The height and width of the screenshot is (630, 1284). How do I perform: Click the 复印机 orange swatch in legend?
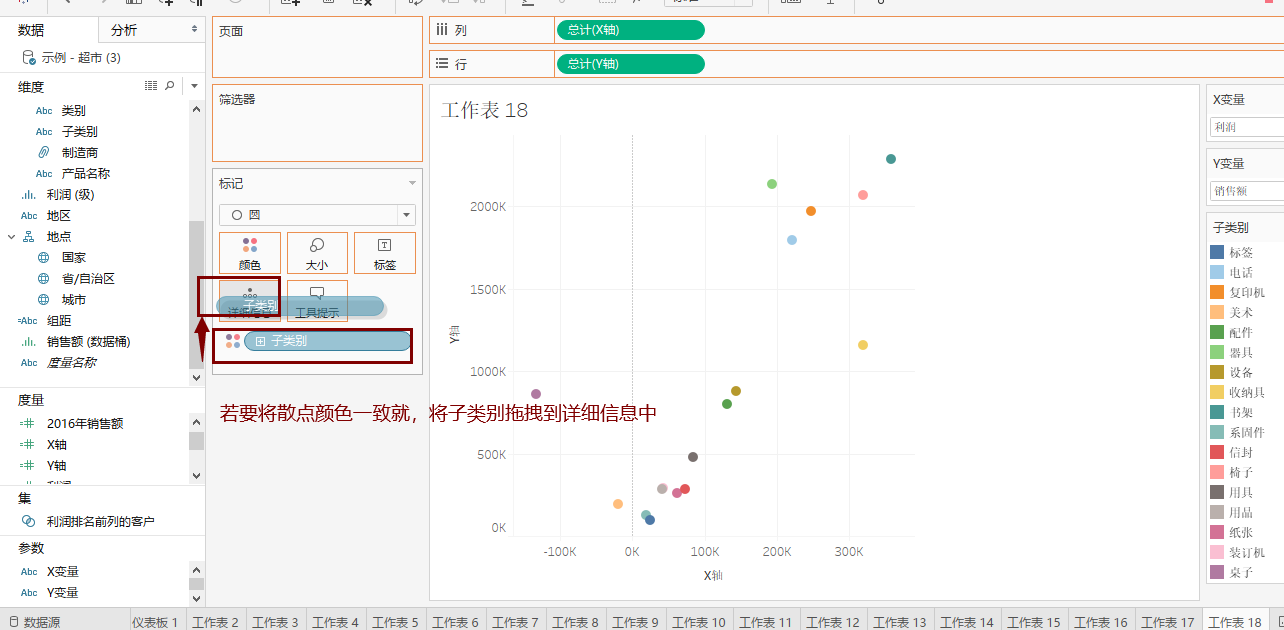click(x=1217, y=292)
